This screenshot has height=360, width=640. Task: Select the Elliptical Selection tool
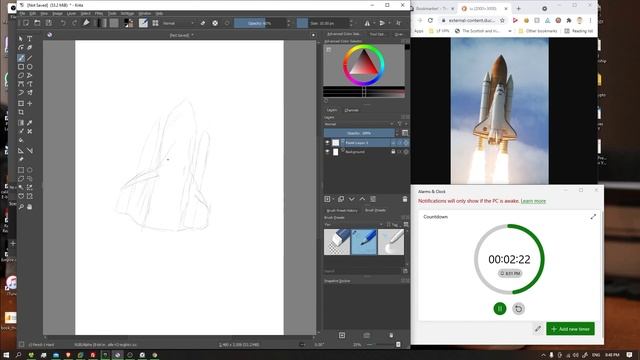(x=30, y=170)
